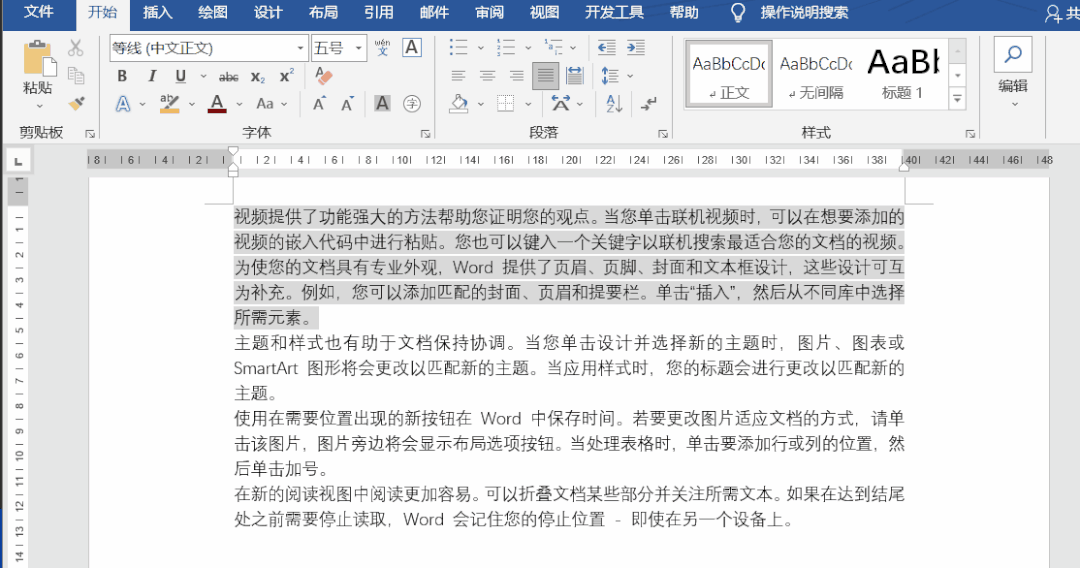Click the red font color swatch button

point(217,103)
